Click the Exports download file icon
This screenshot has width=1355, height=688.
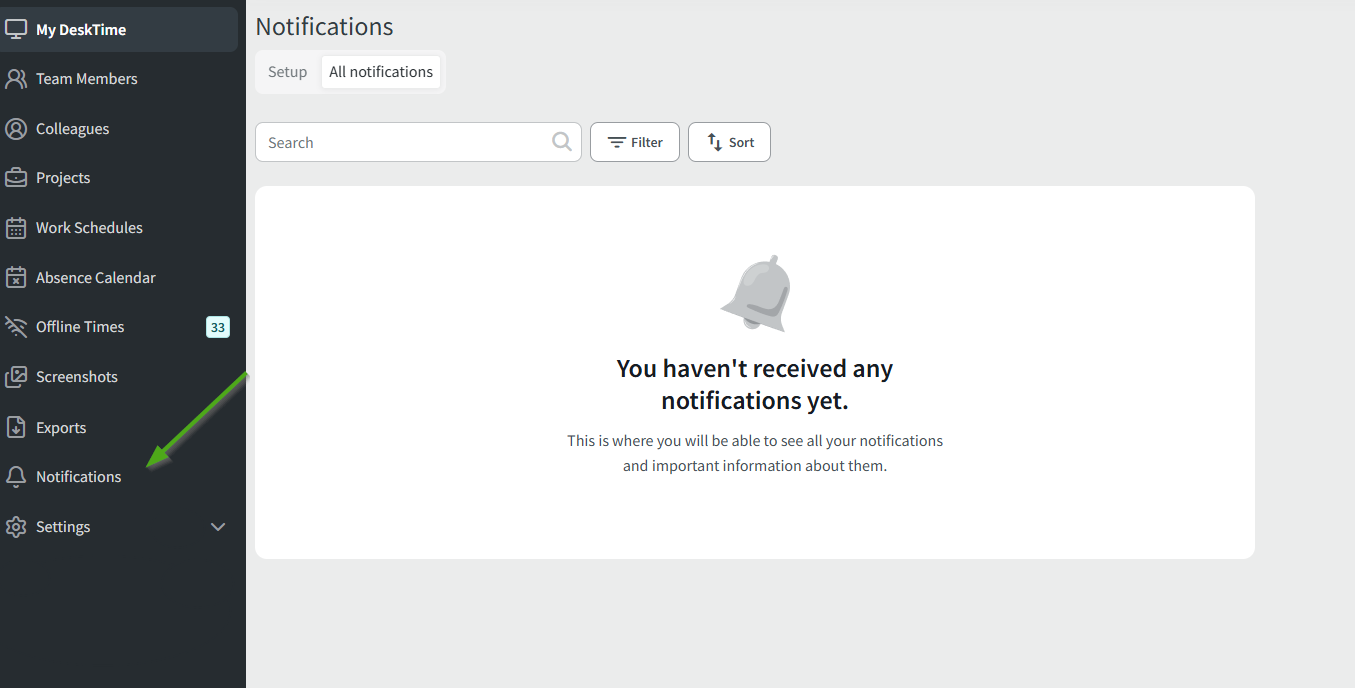pyautogui.click(x=16, y=427)
